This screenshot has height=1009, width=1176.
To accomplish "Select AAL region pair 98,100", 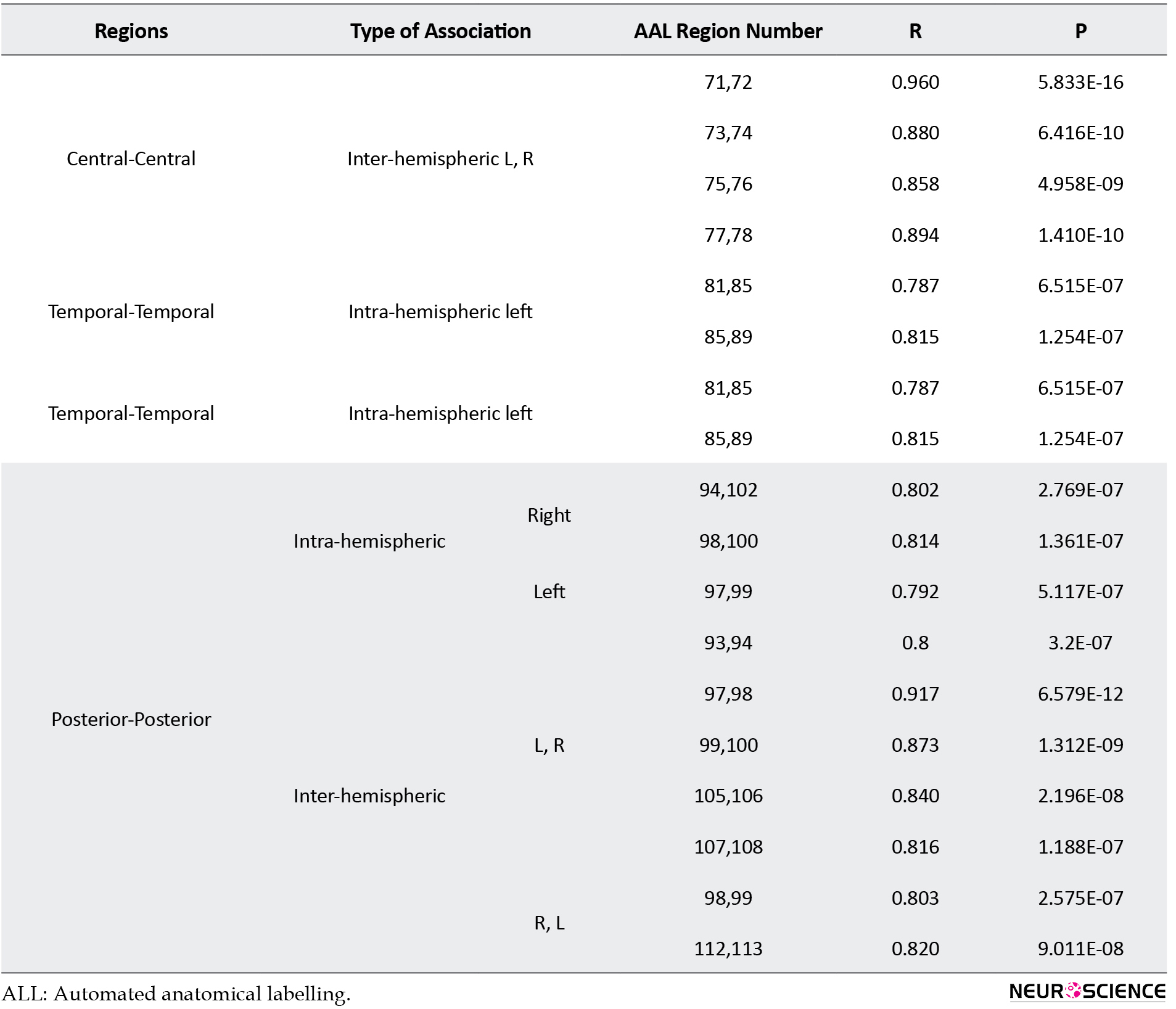I will click(728, 541).
